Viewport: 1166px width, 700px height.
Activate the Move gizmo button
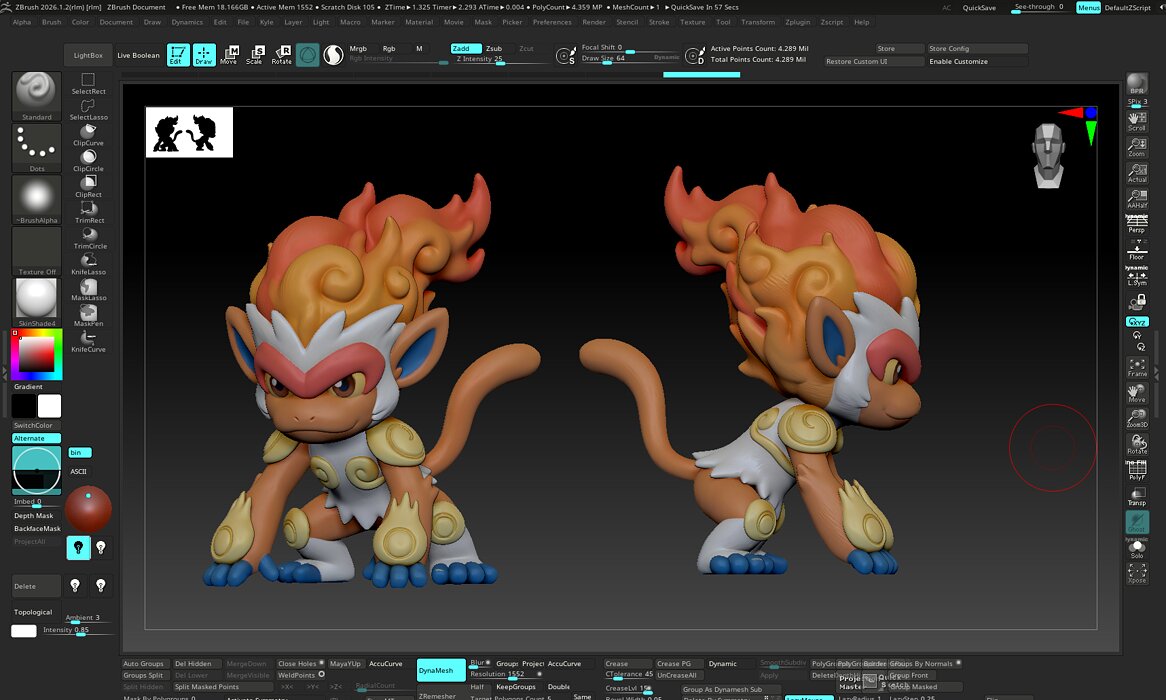(229, 55)
